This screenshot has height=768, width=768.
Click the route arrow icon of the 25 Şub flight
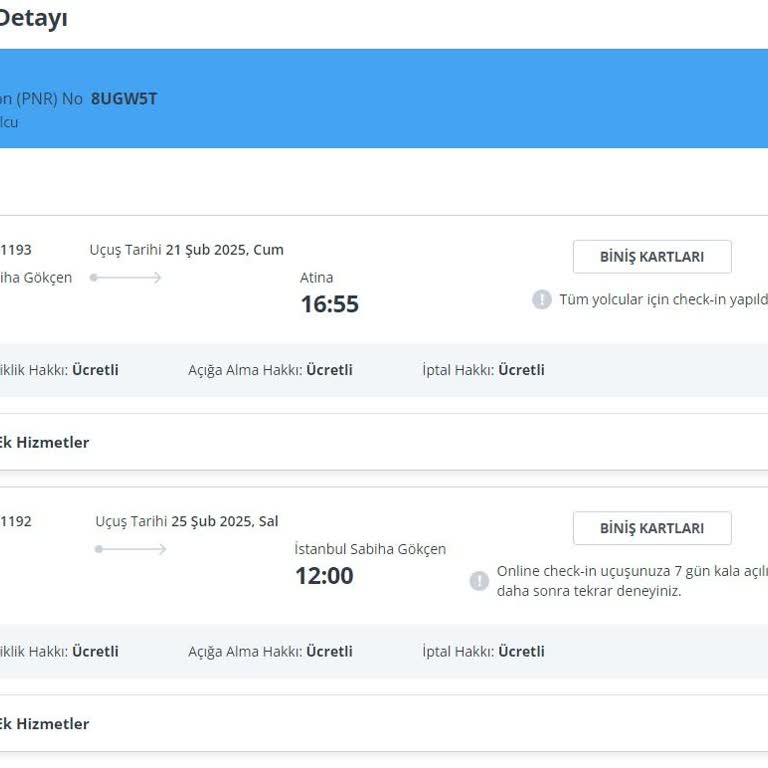[131, 549]
